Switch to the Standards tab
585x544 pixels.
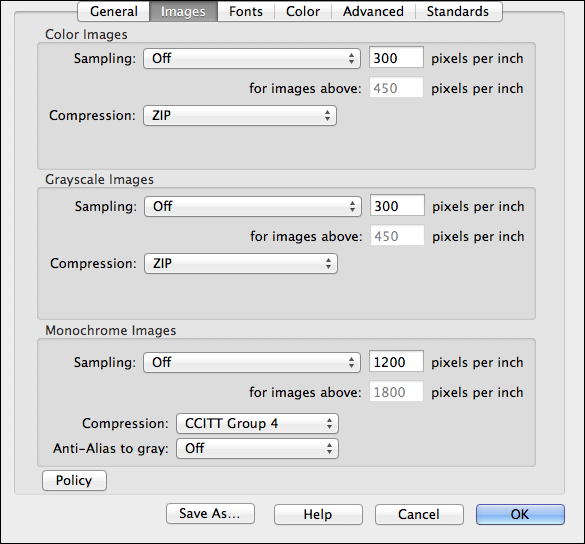(x=458, y=11)
